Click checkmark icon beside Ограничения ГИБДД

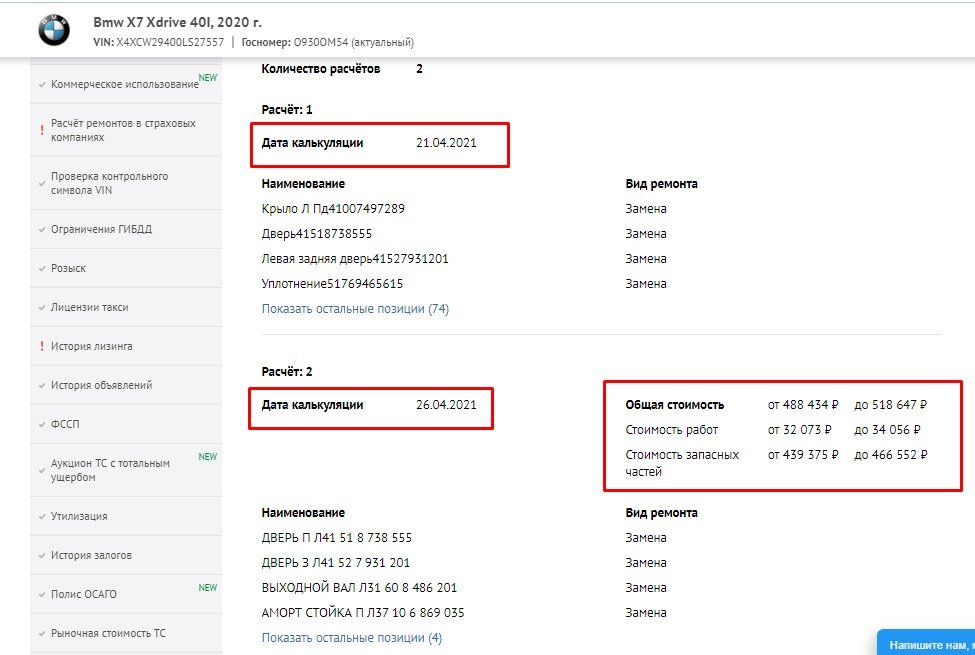tap(42, 230)
